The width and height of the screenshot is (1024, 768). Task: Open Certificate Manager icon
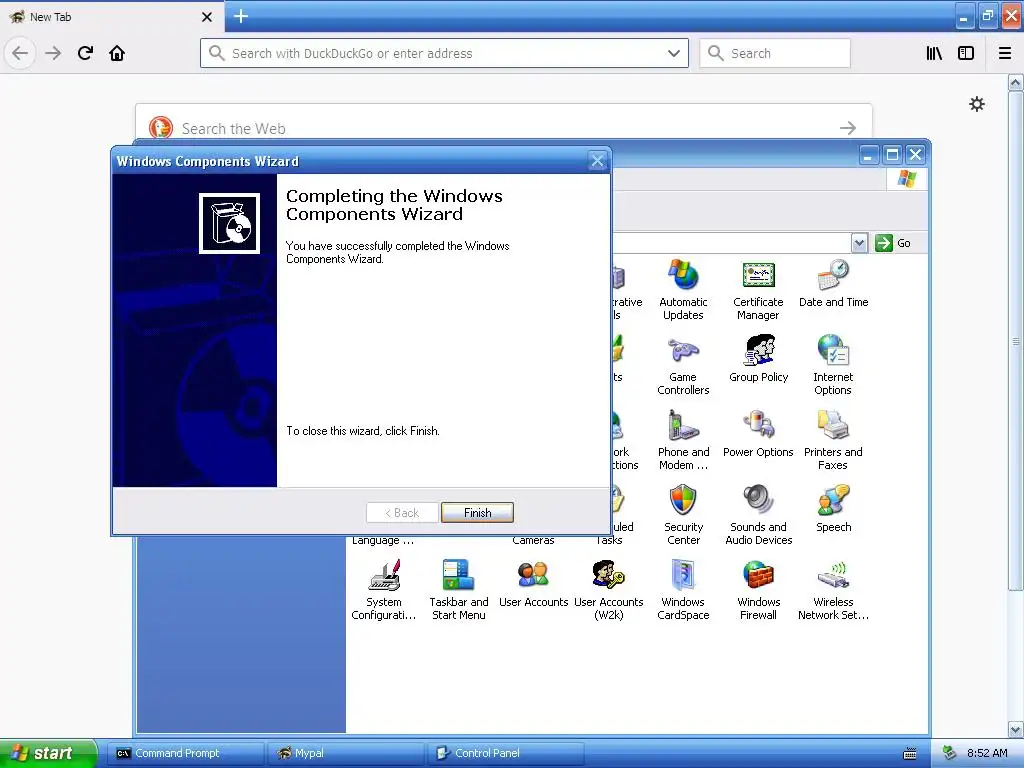tap(758, 290)
